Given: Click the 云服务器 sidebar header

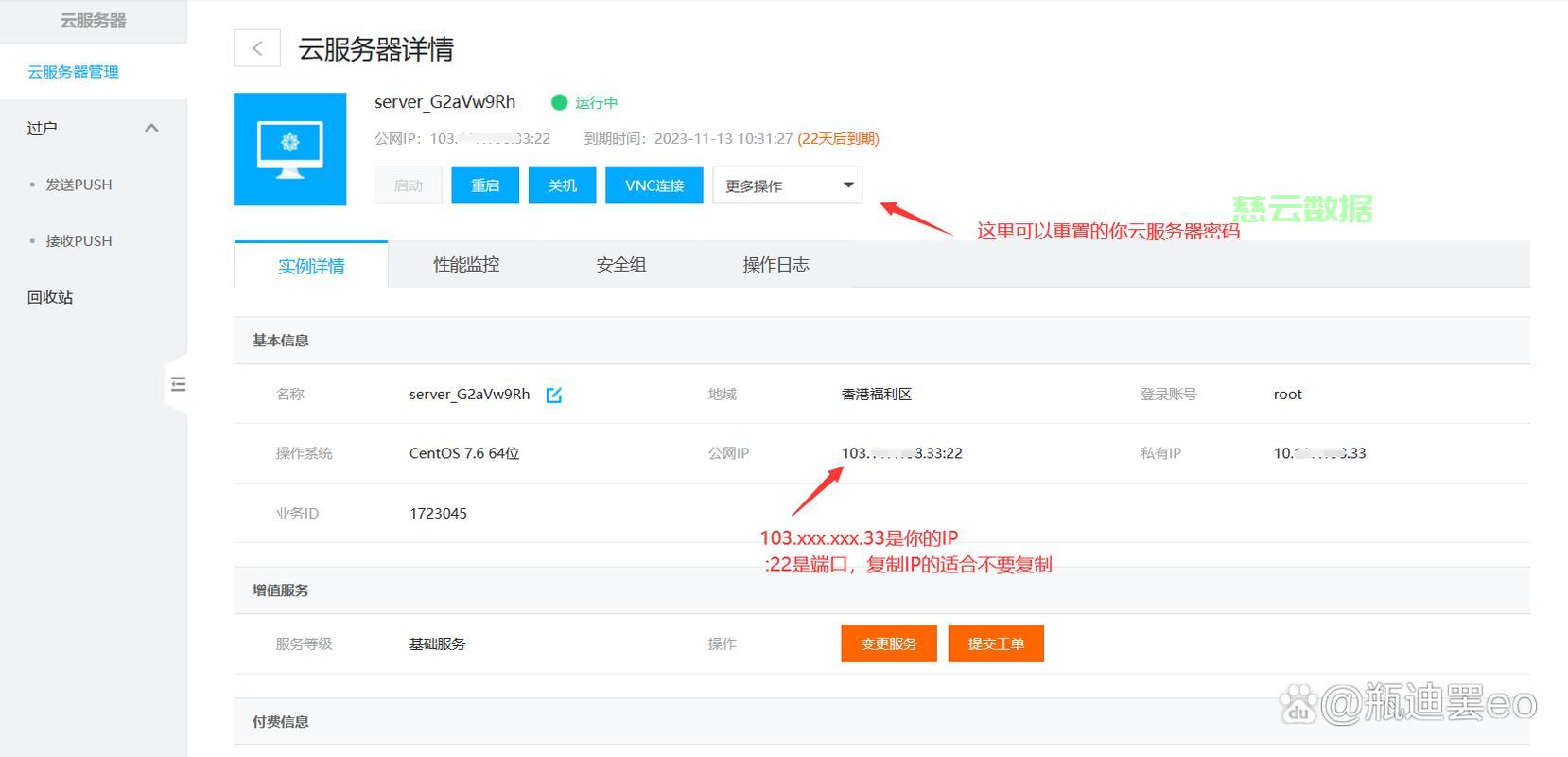Looking at the screenshot, I should (93, 21).
